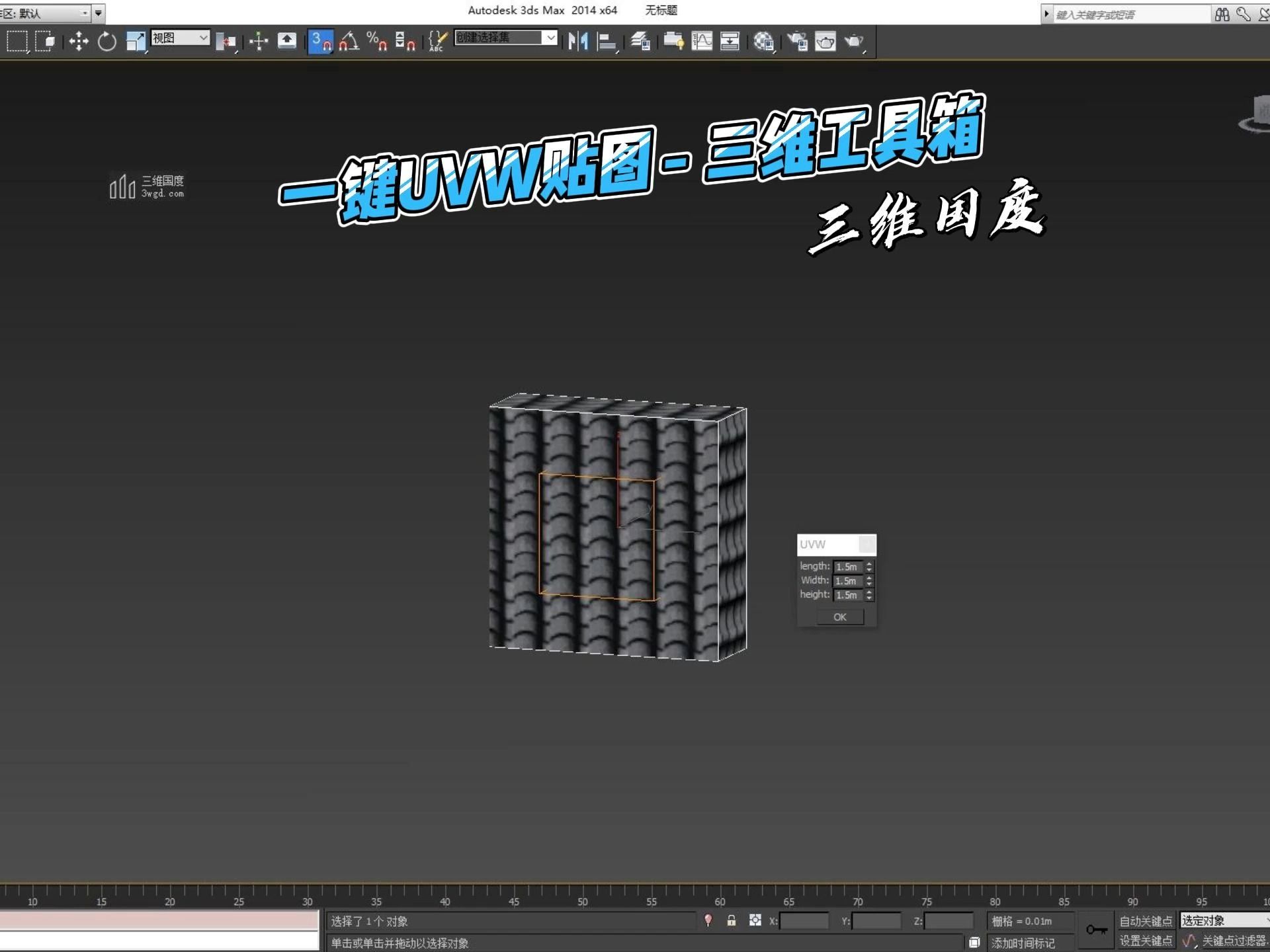Click the length 1.5m input field
Image resolution: width=1270 pixels, height=952 pixels.
[x=847, y=567]
